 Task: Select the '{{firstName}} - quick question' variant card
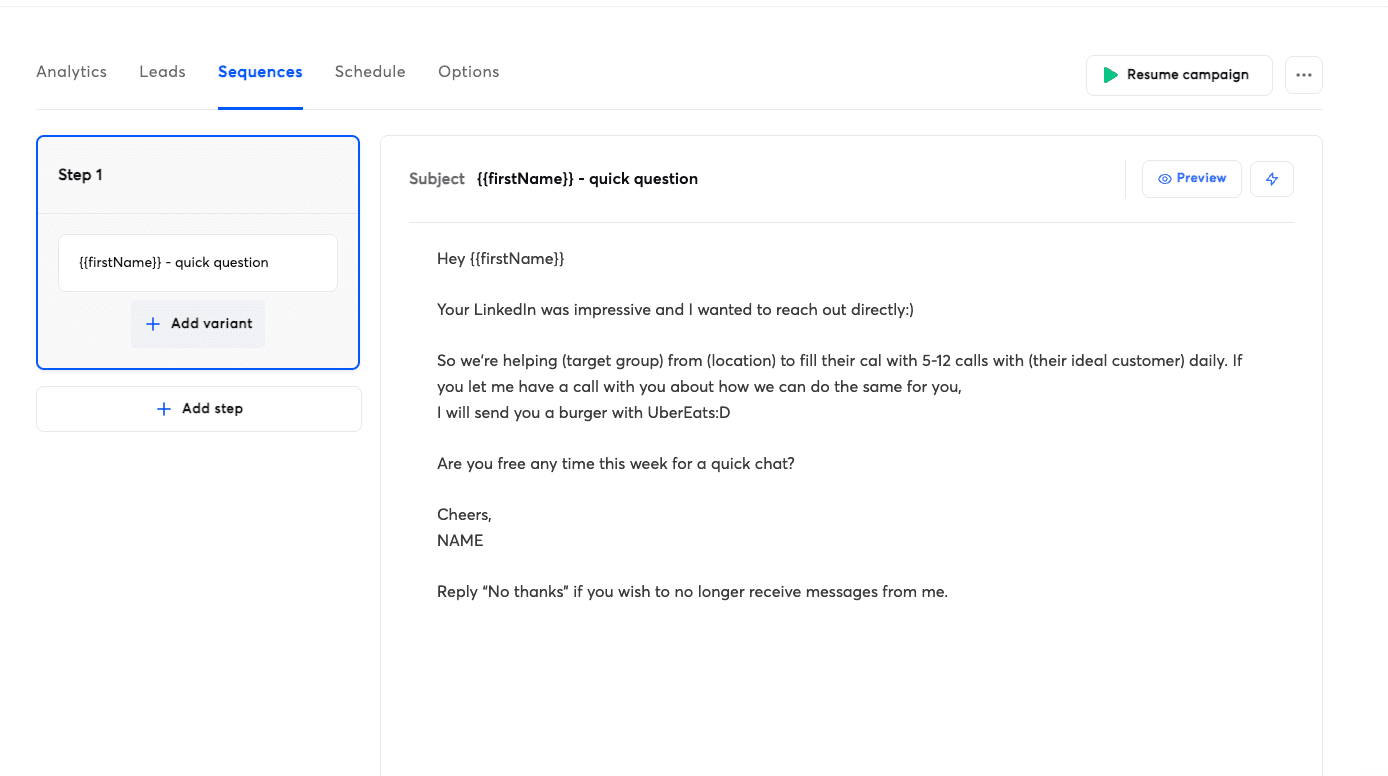tap(198, 263)
